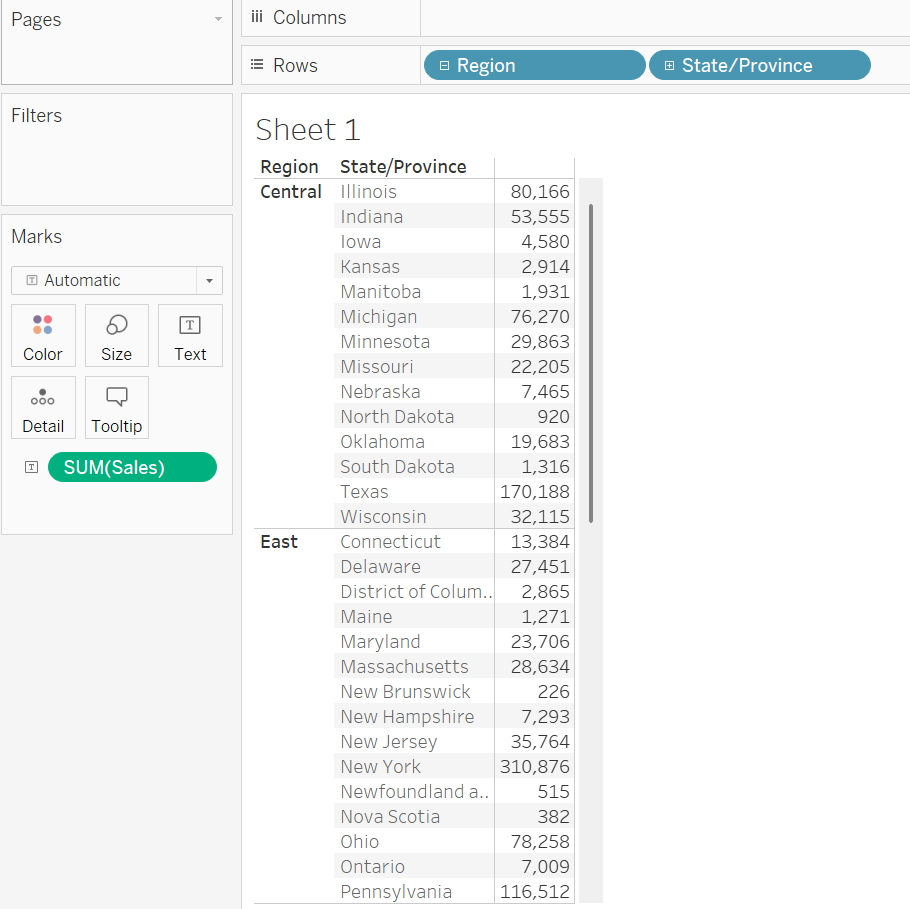Expand the State/Province pill hierarchy
Viewport: 910px width, 909px height.
tap(669, 66)
